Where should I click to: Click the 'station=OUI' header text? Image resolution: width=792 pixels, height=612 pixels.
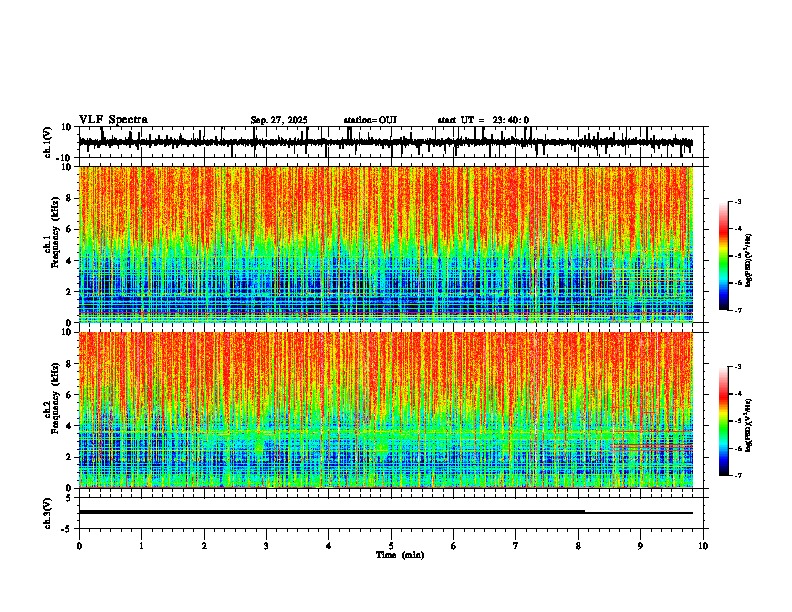click(x=370, y=120)
